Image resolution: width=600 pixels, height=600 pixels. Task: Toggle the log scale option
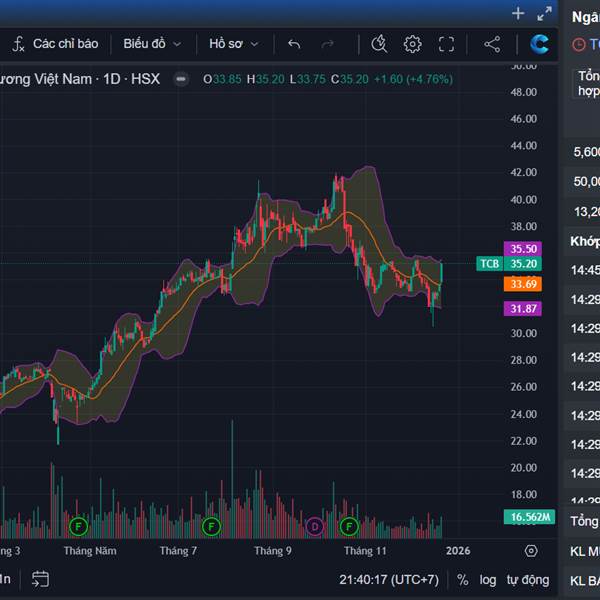coord(487,579)
